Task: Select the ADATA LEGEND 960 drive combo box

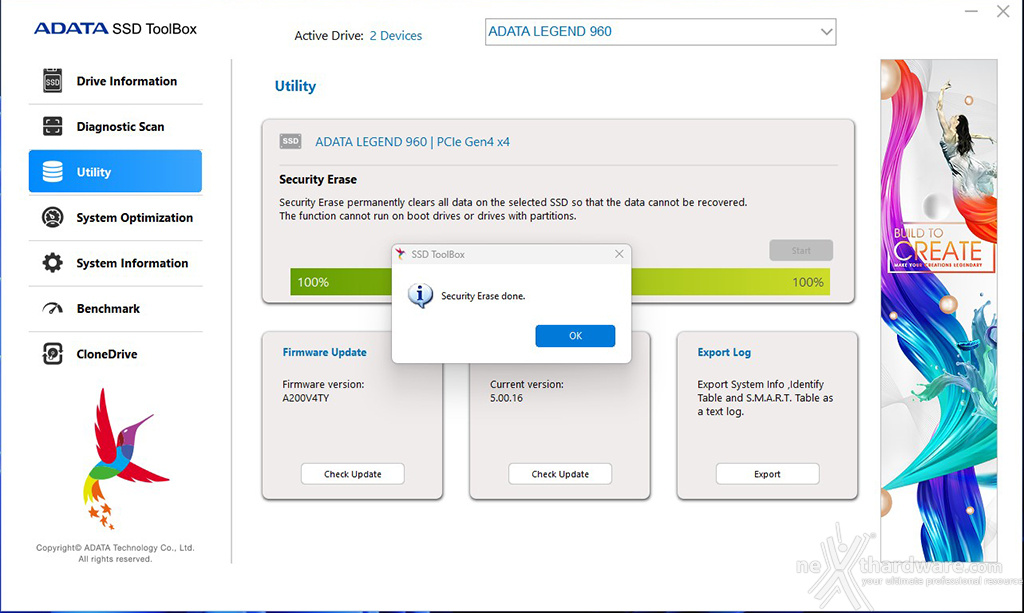Action: (660, 31)
